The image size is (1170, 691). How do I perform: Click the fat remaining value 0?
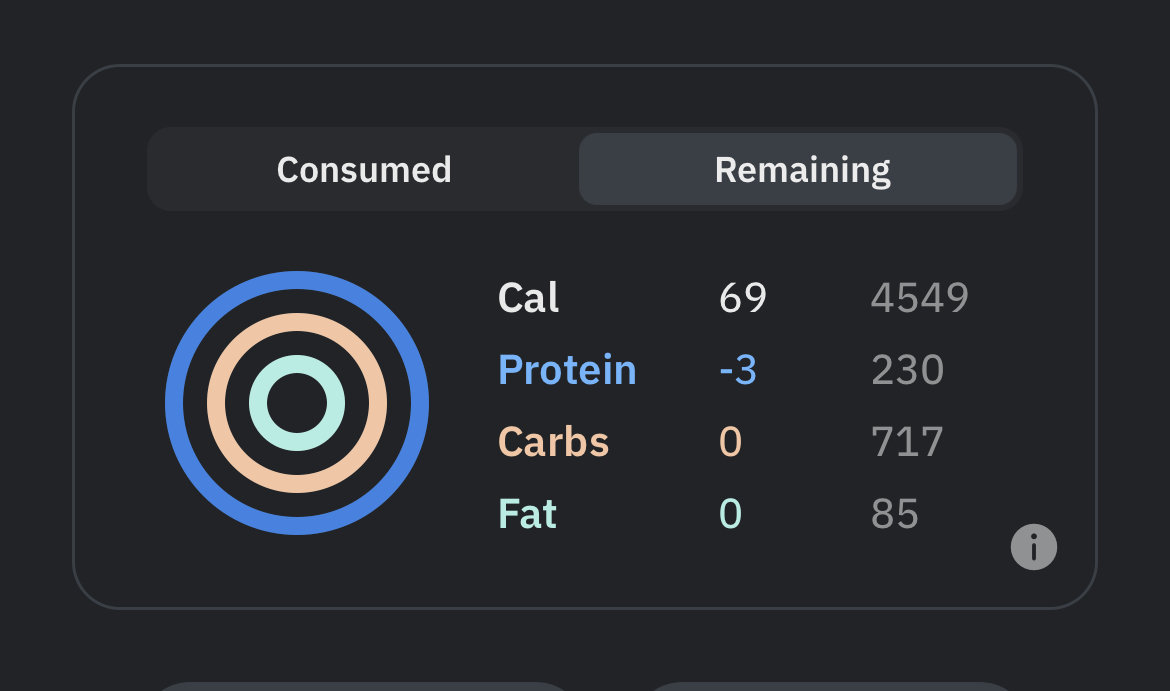pos(731,513)
